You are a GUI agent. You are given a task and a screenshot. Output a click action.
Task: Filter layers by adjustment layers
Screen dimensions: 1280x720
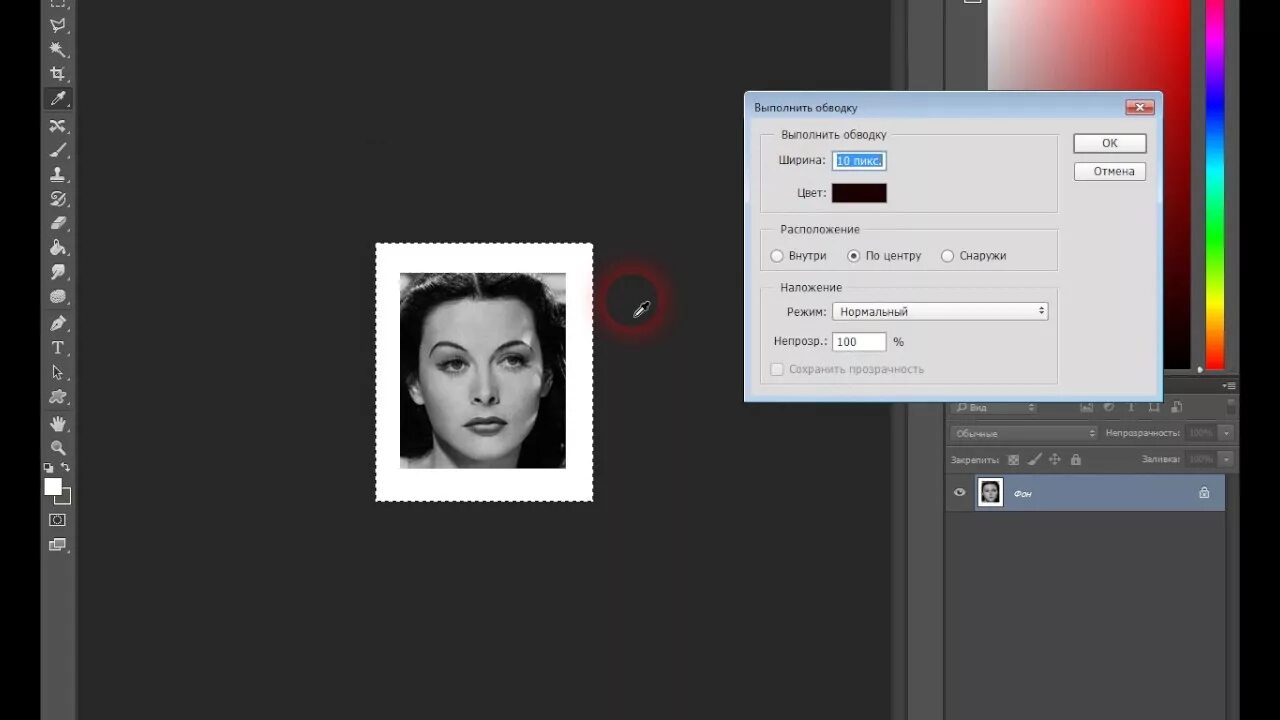(1109, 407)
